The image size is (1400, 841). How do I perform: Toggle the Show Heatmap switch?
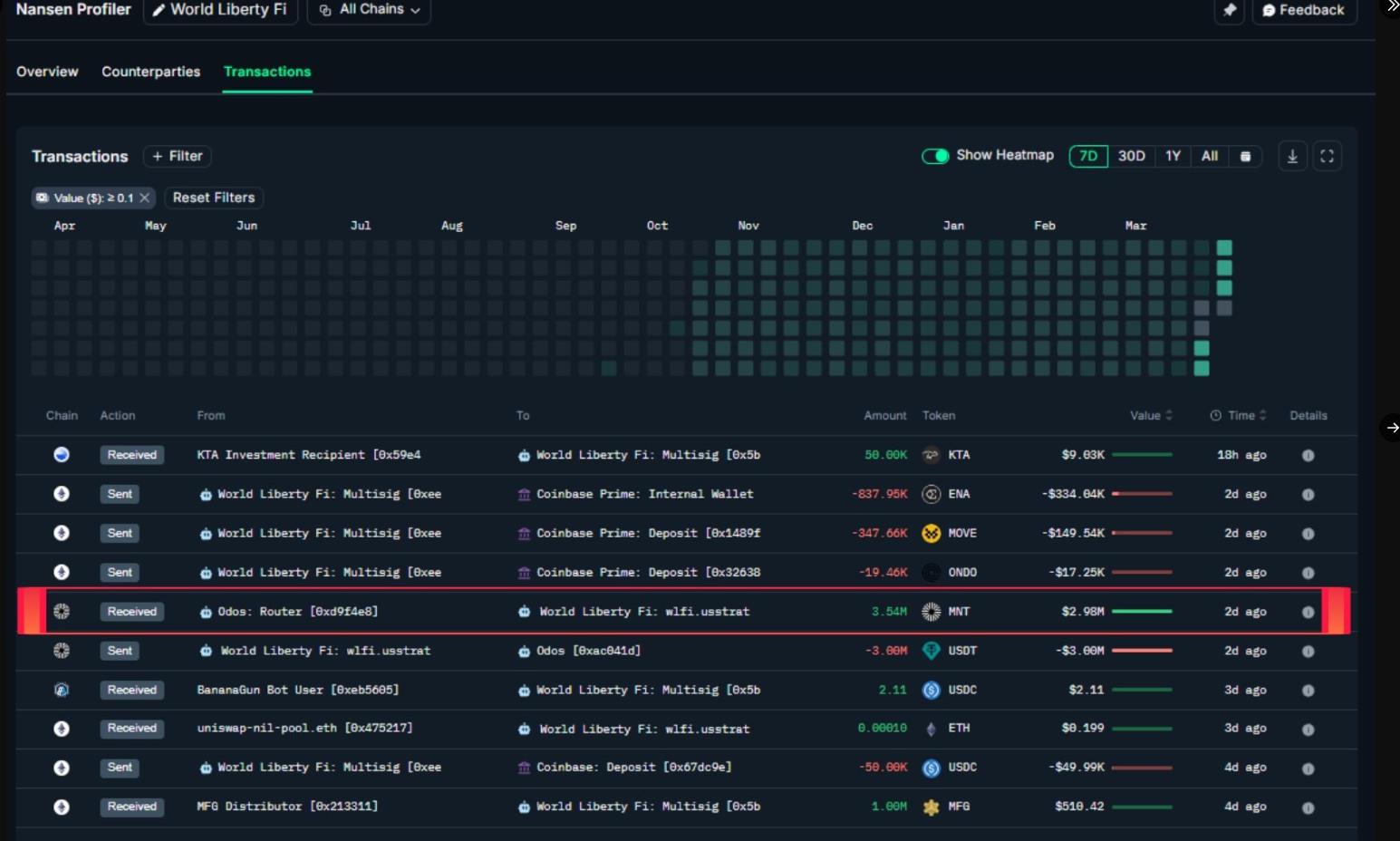935,156
